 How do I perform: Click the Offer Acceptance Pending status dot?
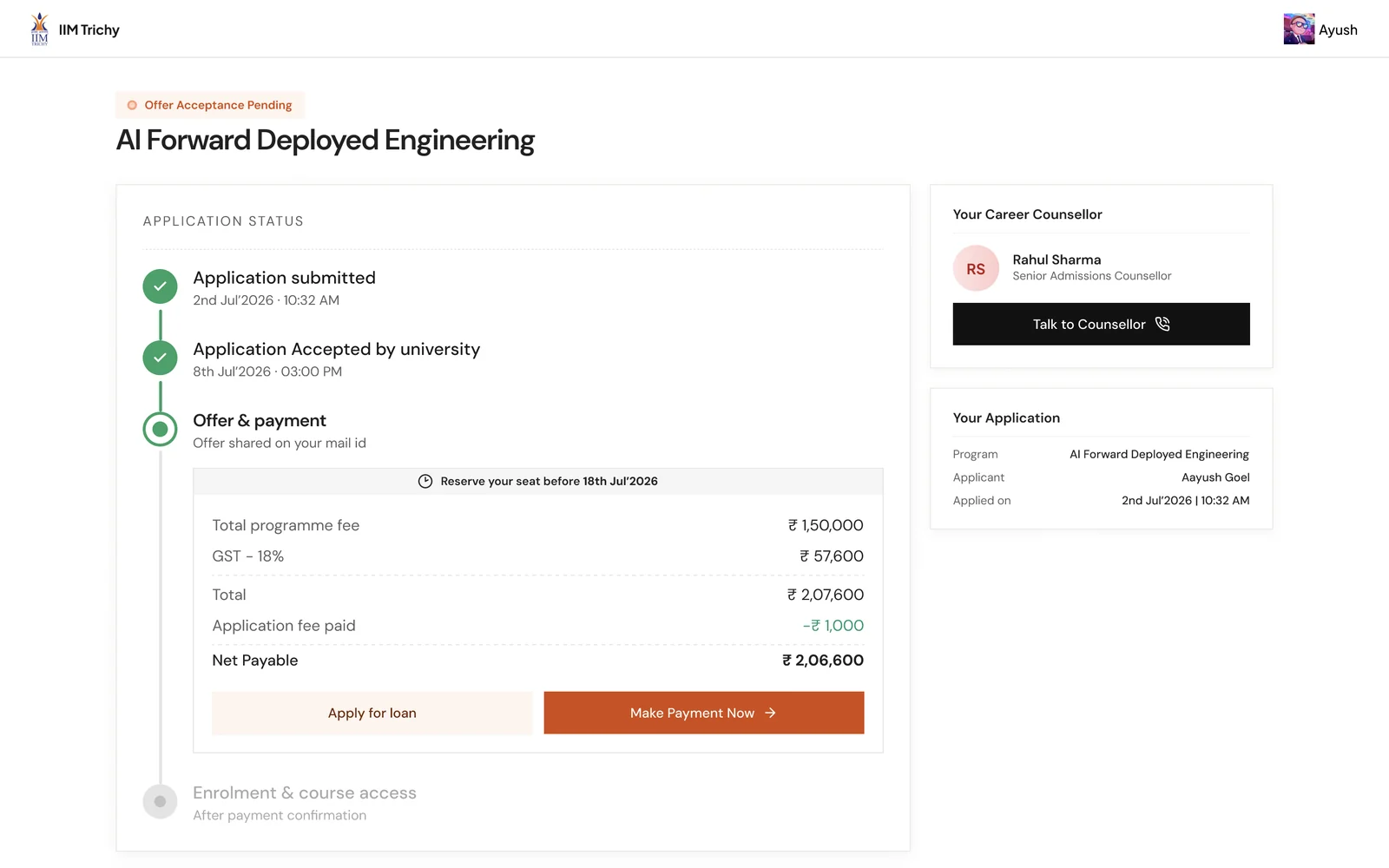[132, 105]
